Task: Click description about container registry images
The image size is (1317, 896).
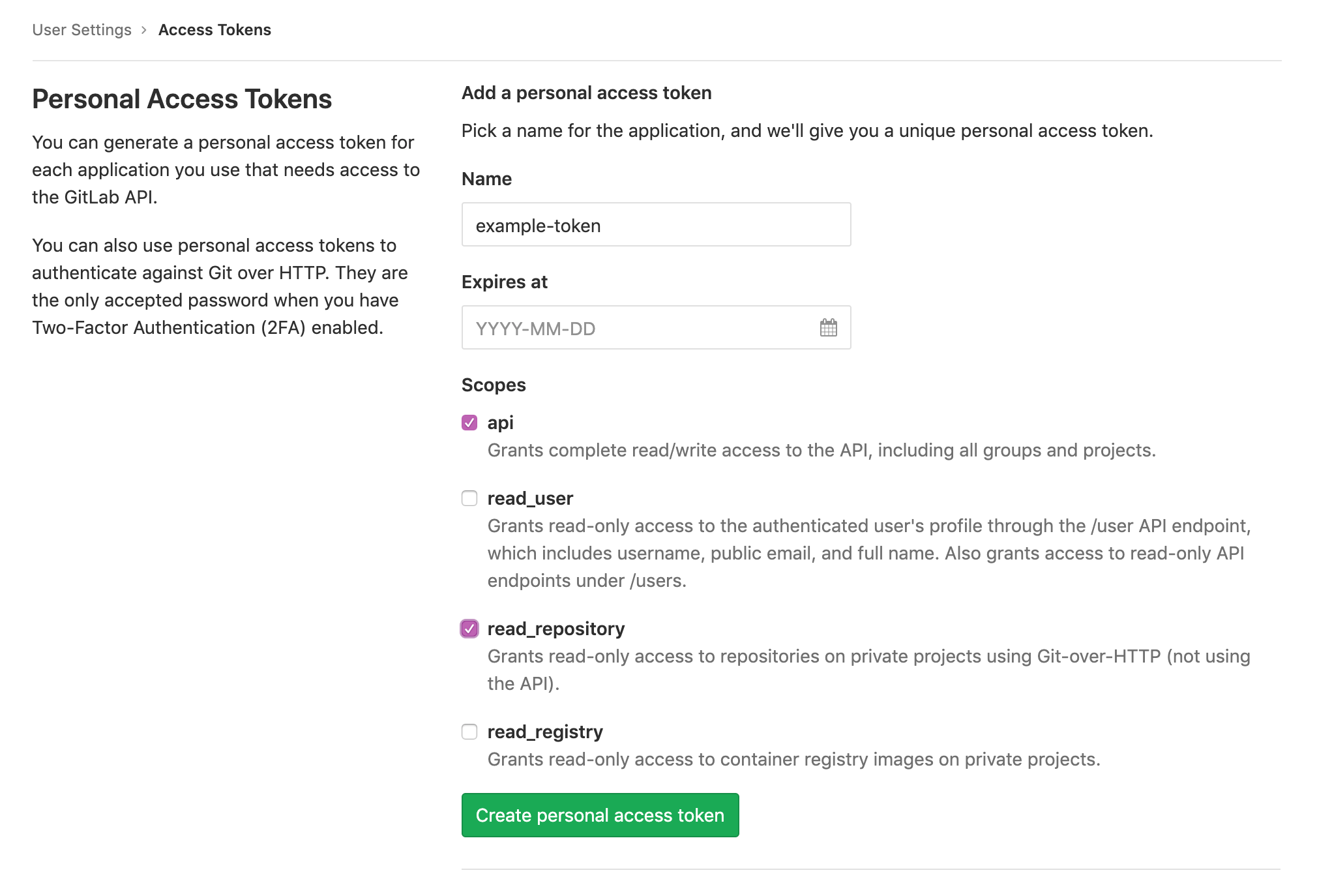Action: pos(793,759)
